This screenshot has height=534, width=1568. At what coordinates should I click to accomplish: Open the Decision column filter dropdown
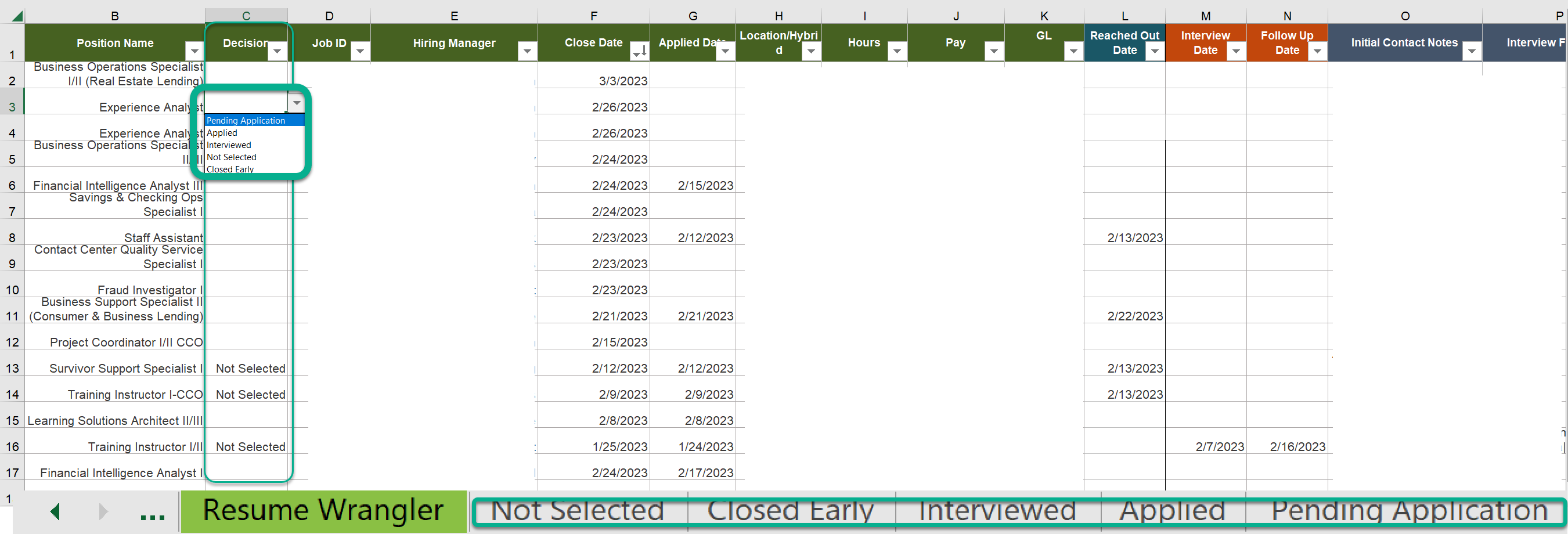pyautogui.click(x=277, y=51)
